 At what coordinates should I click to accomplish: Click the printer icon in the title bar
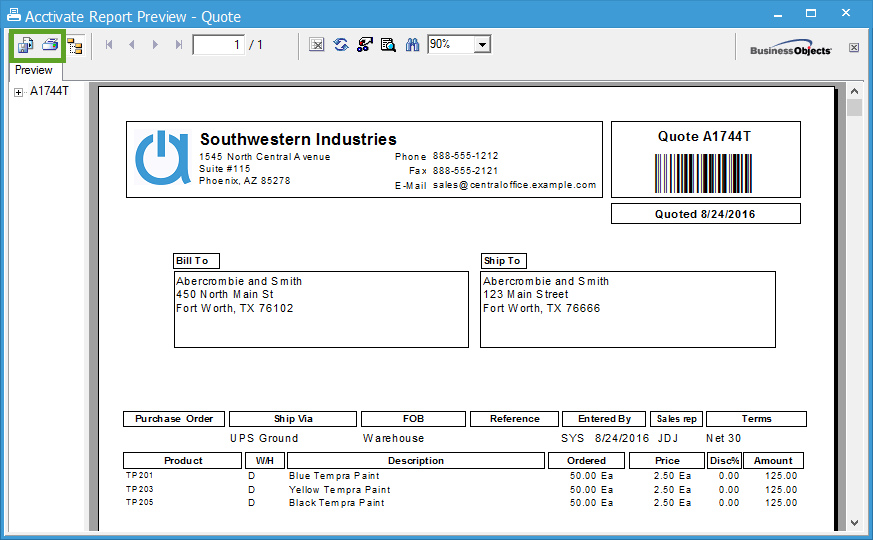[14, 16]
